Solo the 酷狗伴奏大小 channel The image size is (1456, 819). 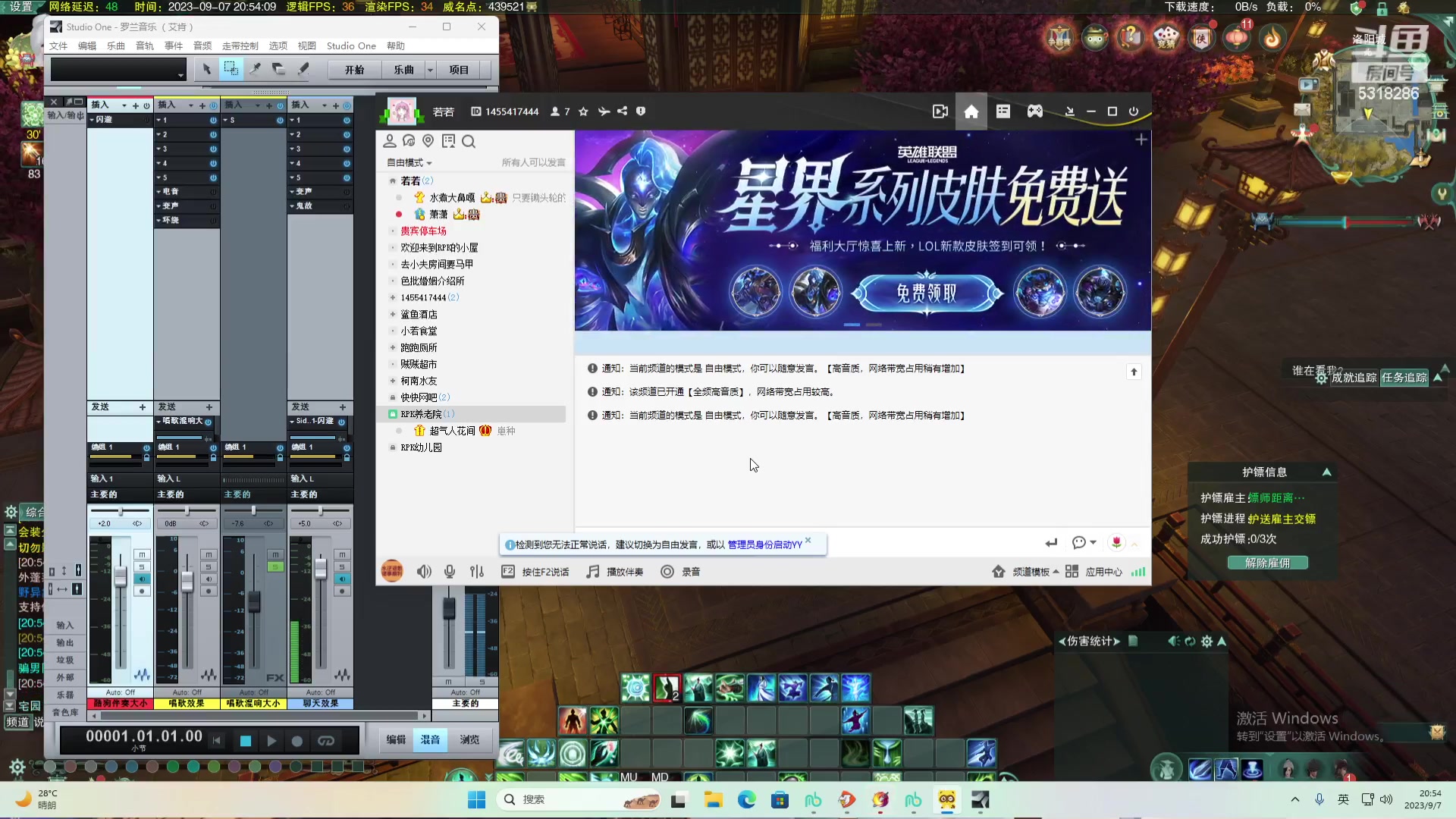(142, 566)
